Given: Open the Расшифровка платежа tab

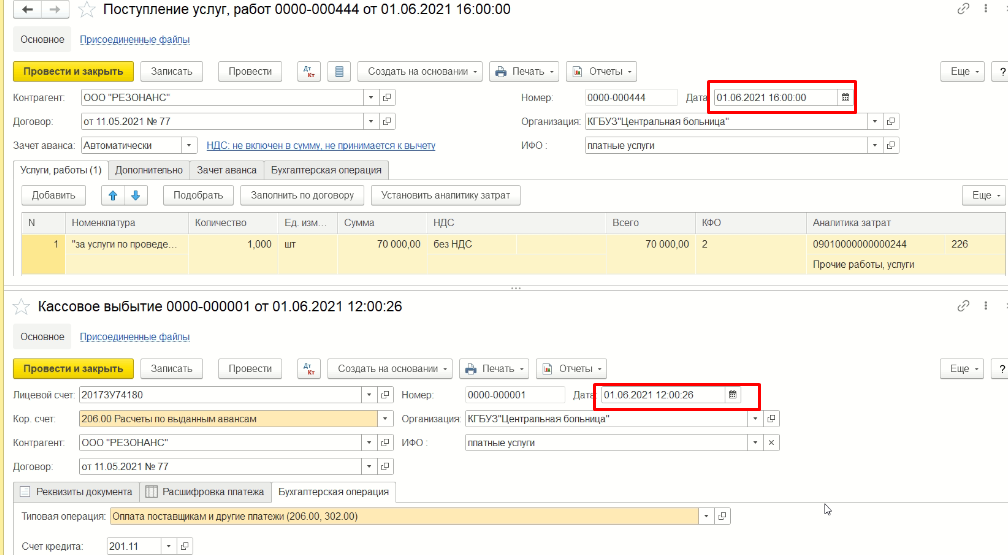Looking at the screenshot, I should (x=205, y=492).
